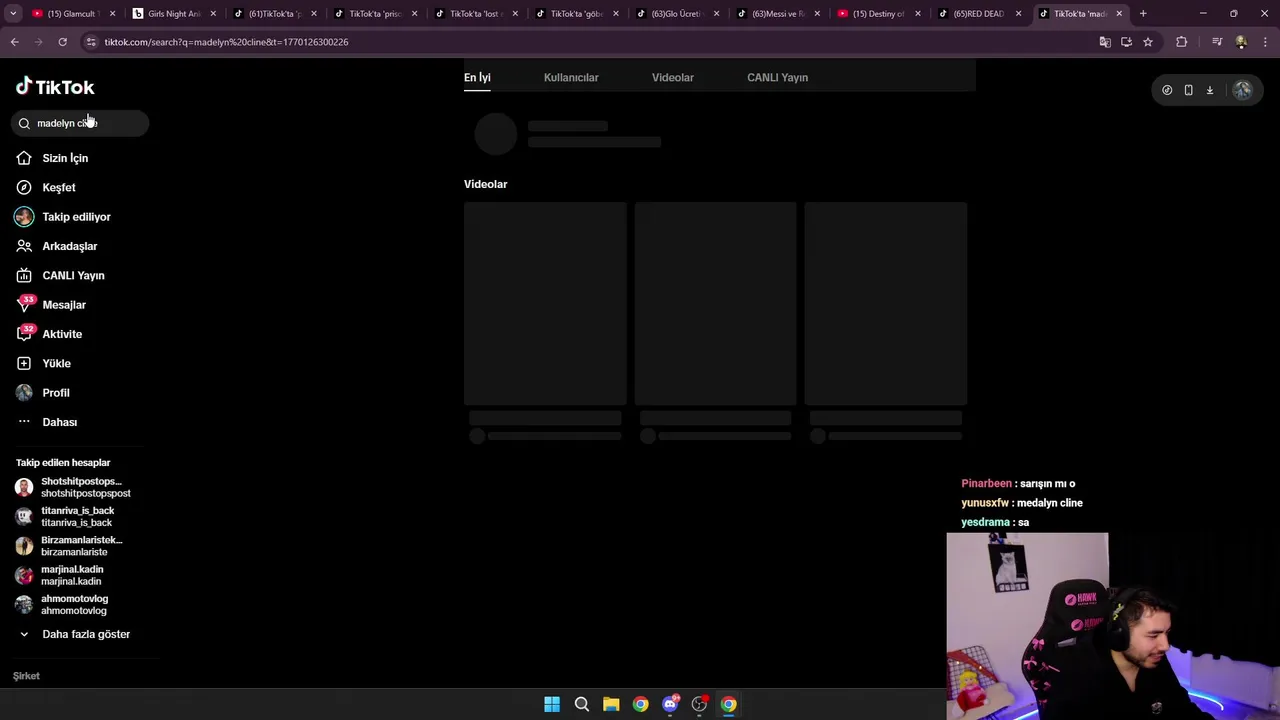
Task: Click the browser address bar URL
Action: tap(226, 42)
